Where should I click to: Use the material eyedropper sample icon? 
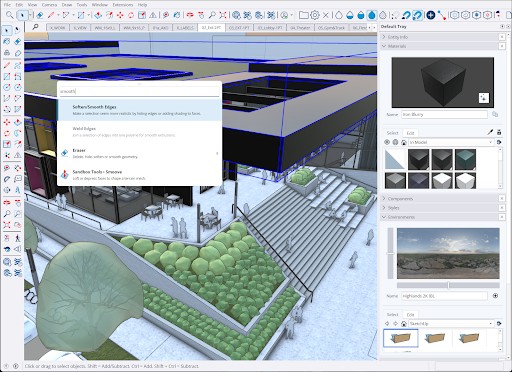coord(490,132)
